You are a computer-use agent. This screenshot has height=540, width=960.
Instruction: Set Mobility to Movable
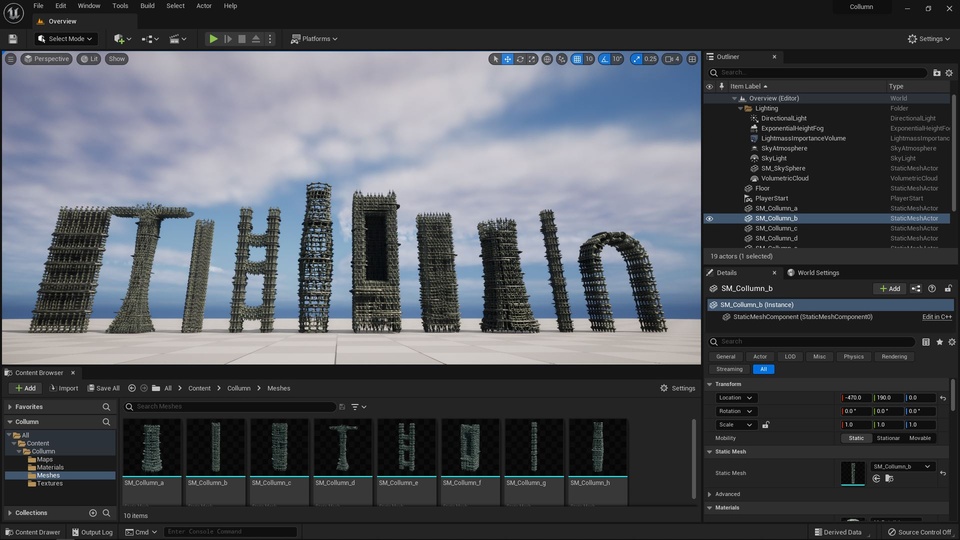pyautogui.click(x=920, y=438)
